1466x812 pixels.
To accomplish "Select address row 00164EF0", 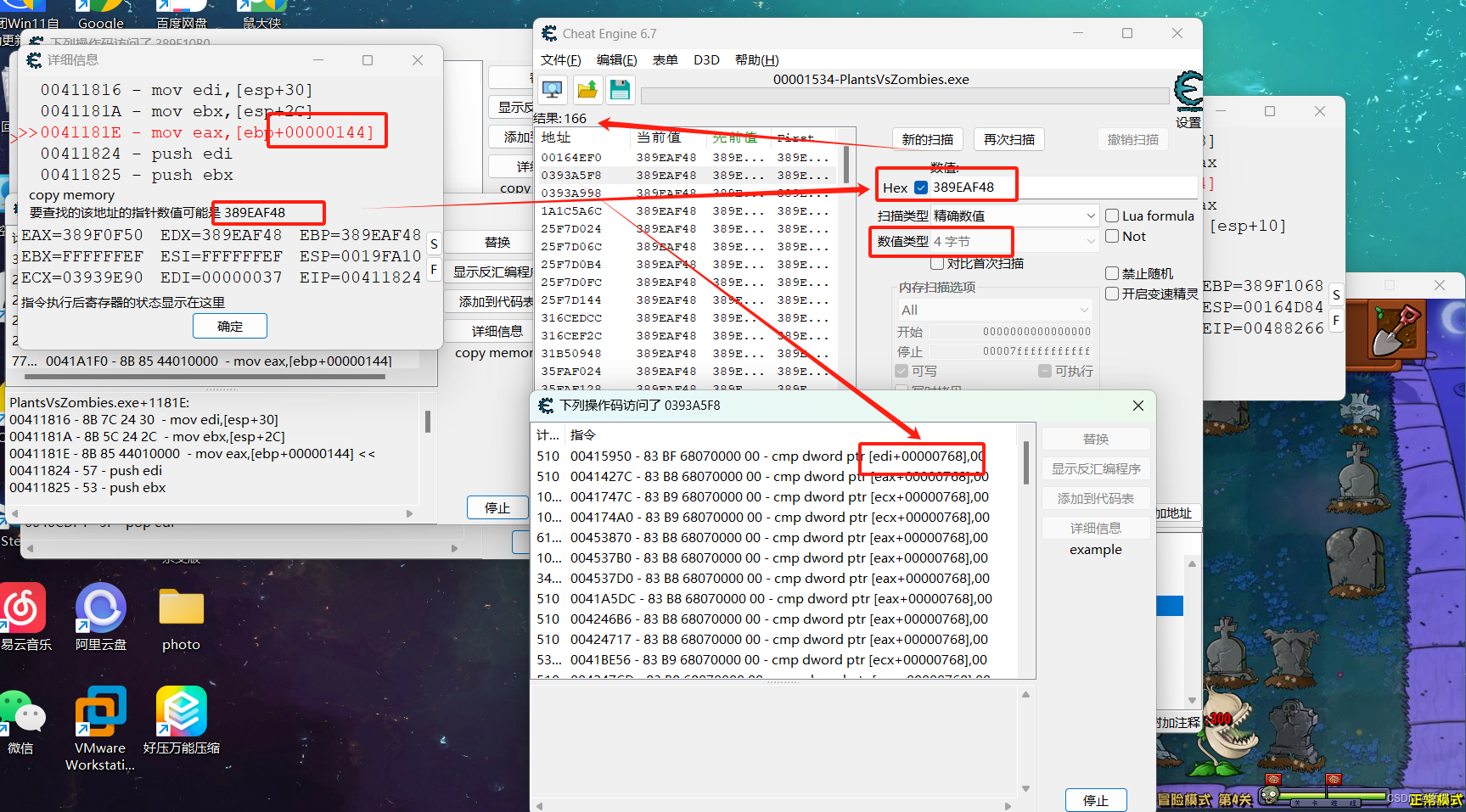I will pyautogui.click(x=689, y=158).
